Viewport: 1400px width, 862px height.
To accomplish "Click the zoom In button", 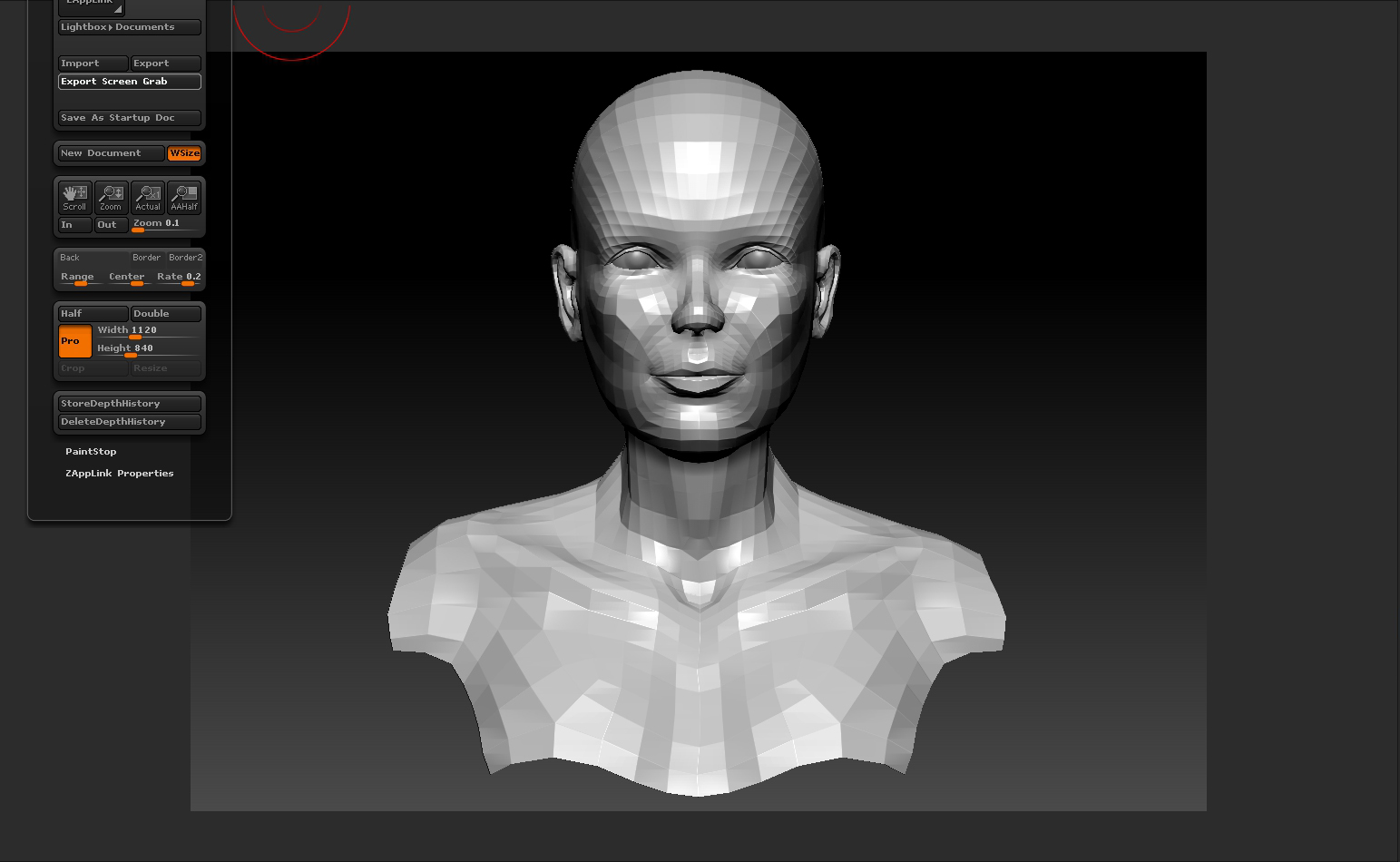I will click(75, 225).
